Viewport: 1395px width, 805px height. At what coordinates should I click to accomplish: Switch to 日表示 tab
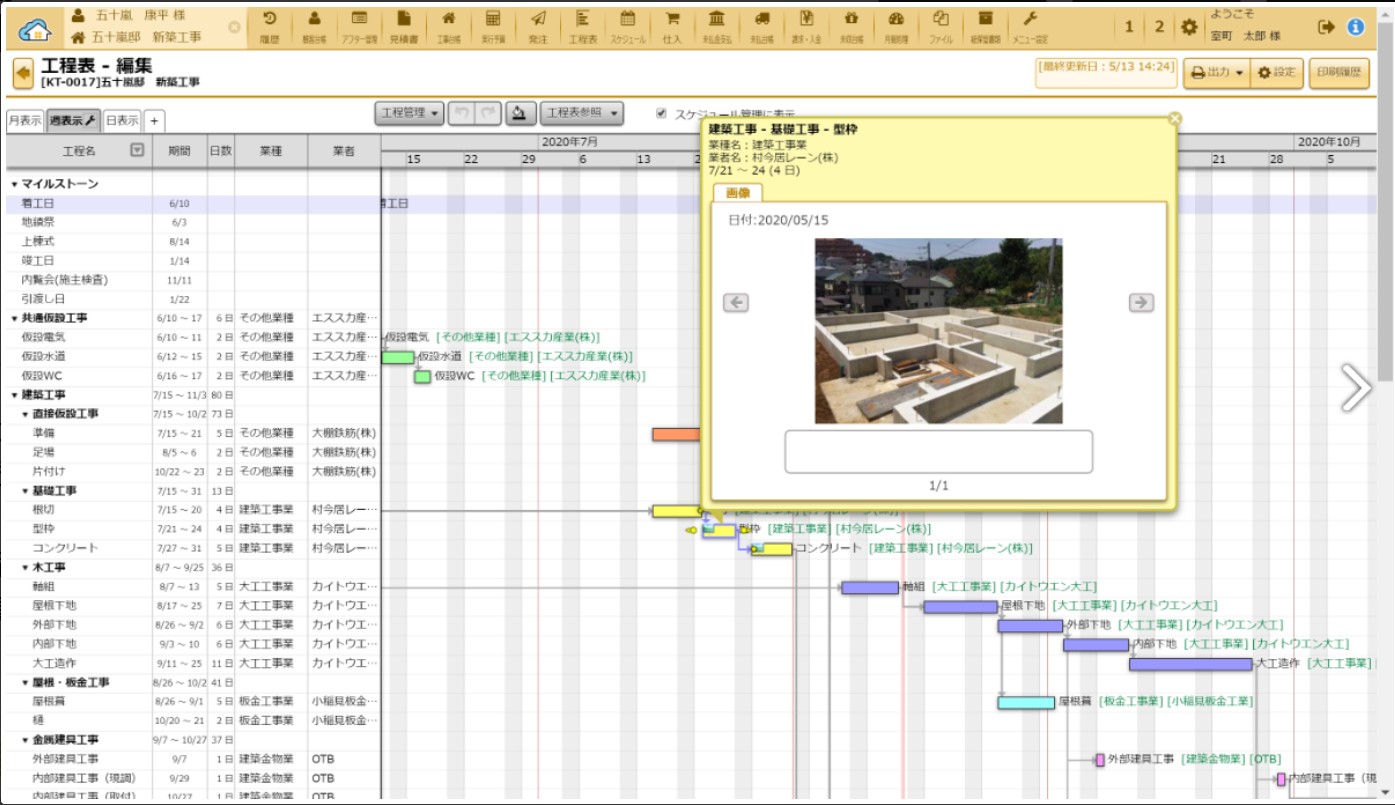click(x=122, y=120)
